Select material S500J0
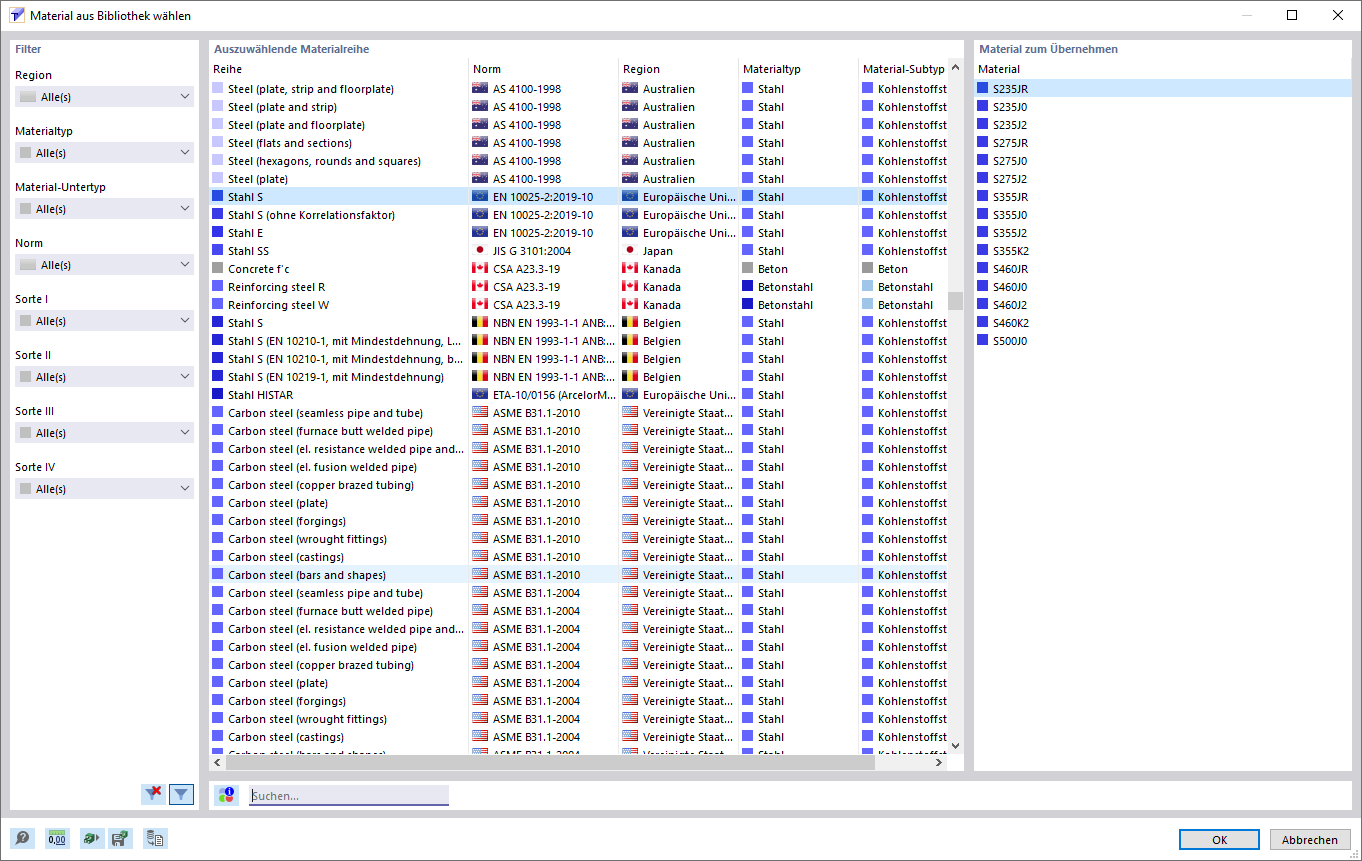The height and width of the screenshot is (861, 1362). tap(1163, 341)
